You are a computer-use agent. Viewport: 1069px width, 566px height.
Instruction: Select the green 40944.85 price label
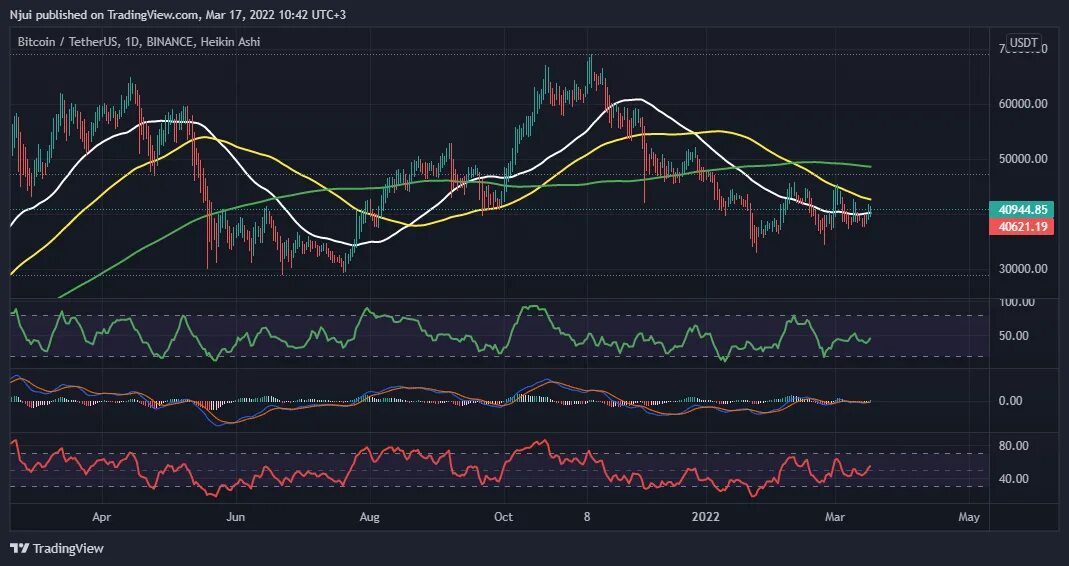click(1021, 210)
